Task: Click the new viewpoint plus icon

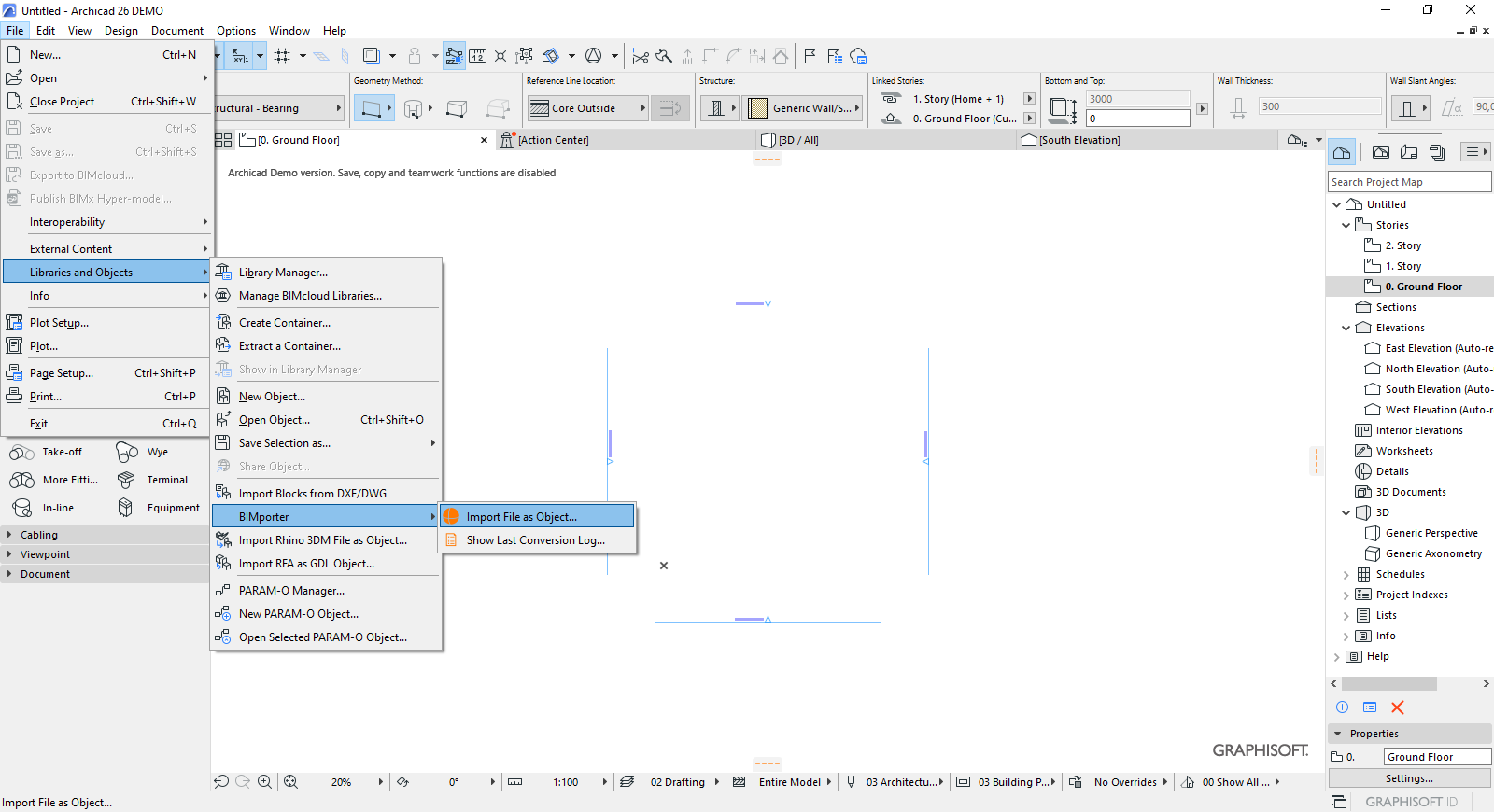Action: [x=1342, y=707]
